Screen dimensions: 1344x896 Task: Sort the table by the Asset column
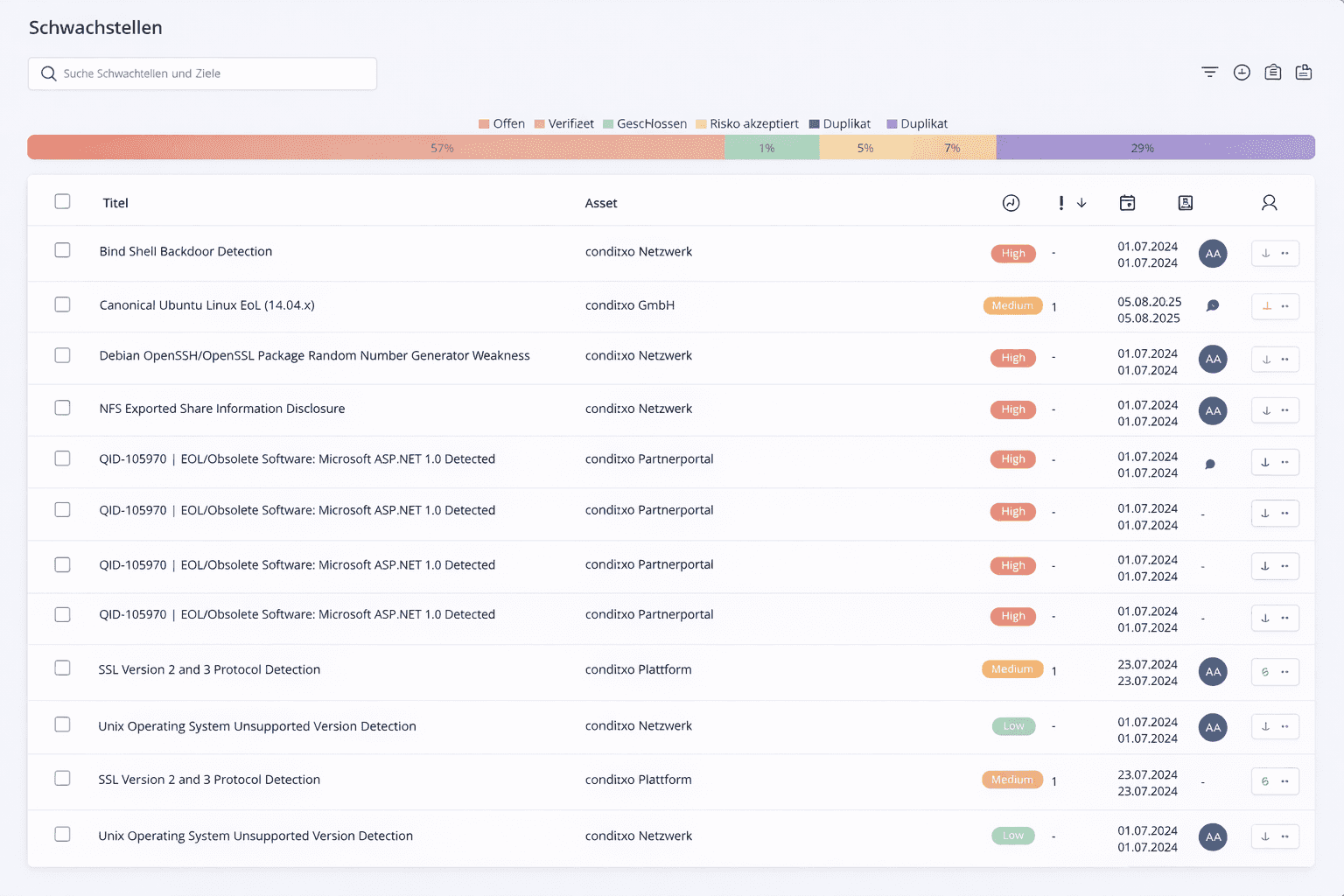tap(601, 202)
